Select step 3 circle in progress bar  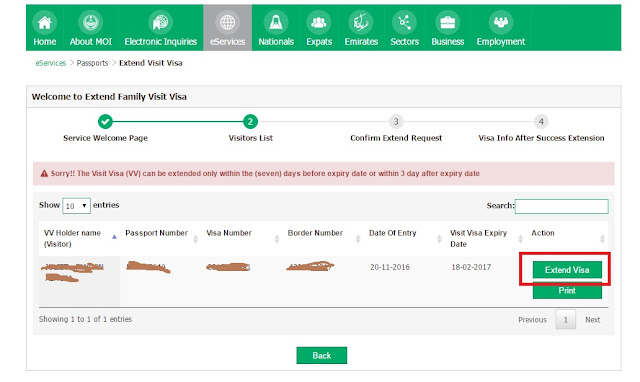396,122
